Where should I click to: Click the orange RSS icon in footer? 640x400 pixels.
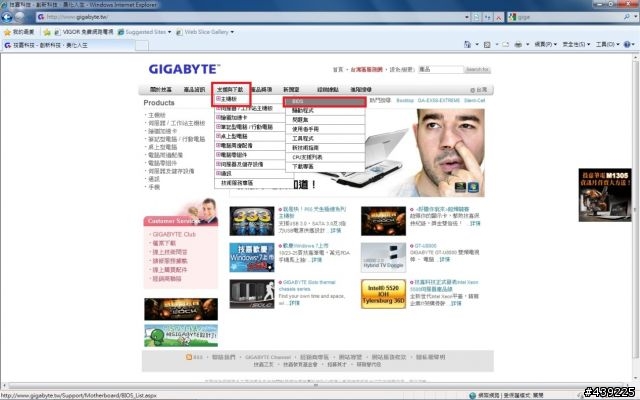[x=189, y=357]
